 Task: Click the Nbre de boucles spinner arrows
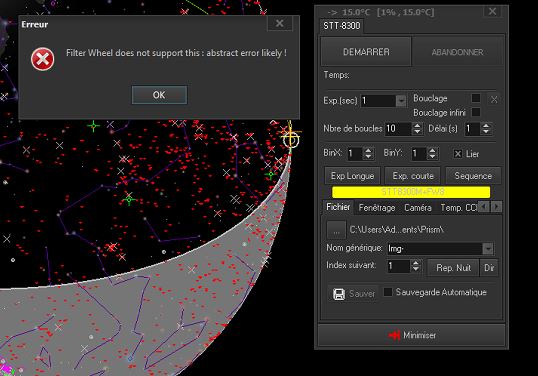pos(417,129)
